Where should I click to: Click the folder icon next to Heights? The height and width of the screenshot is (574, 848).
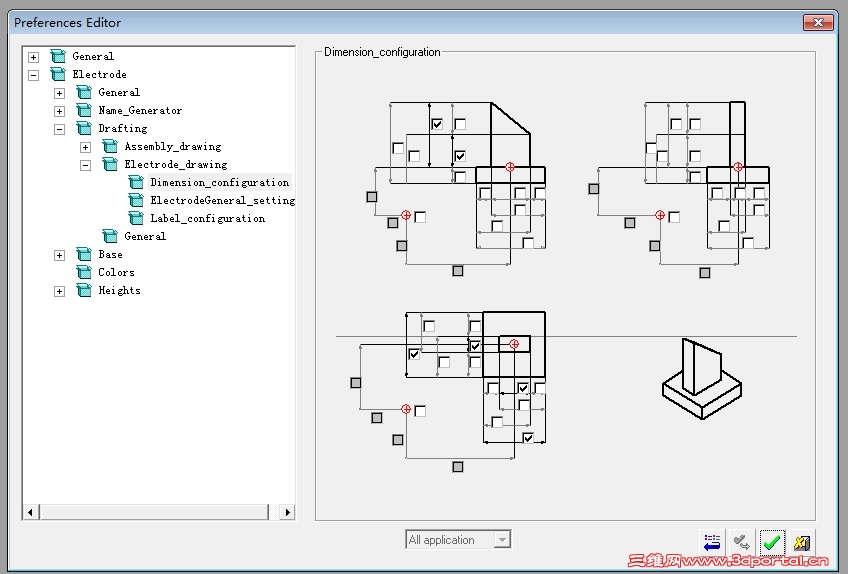pos(84,291)
